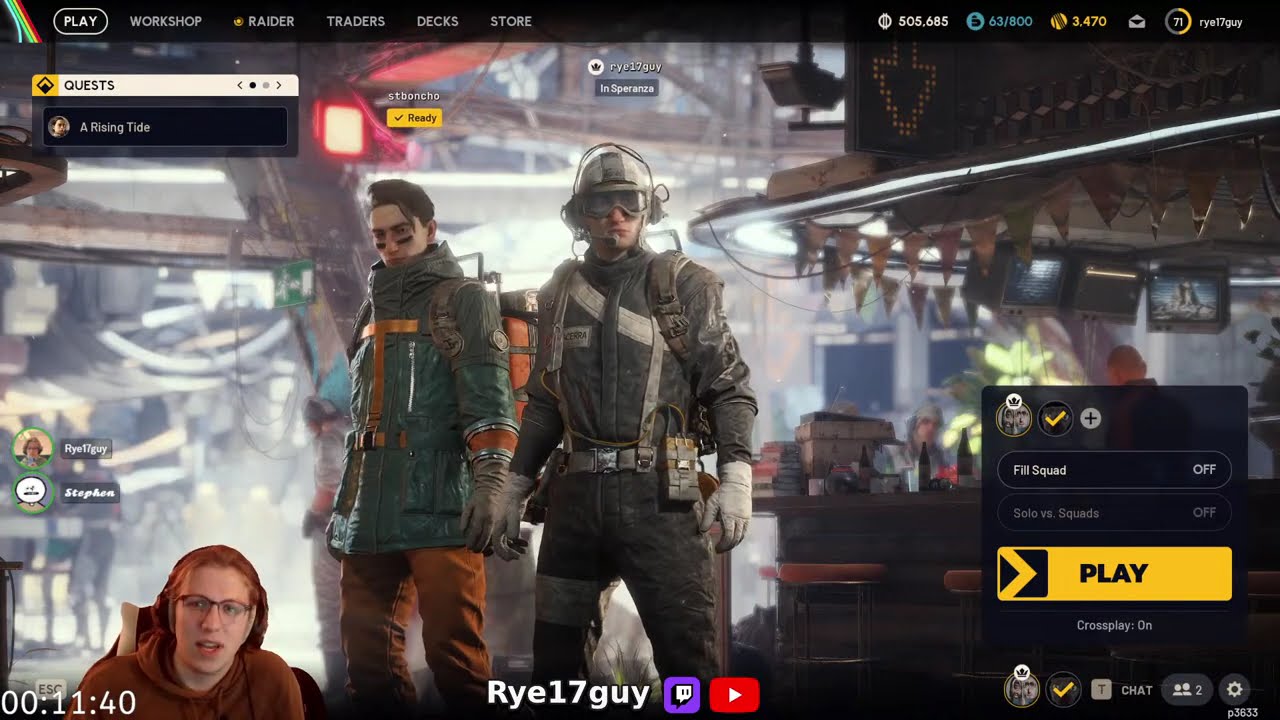Click the gold striped currency icon
The height and width of the screenshot is (720, 1280).
1059,21
